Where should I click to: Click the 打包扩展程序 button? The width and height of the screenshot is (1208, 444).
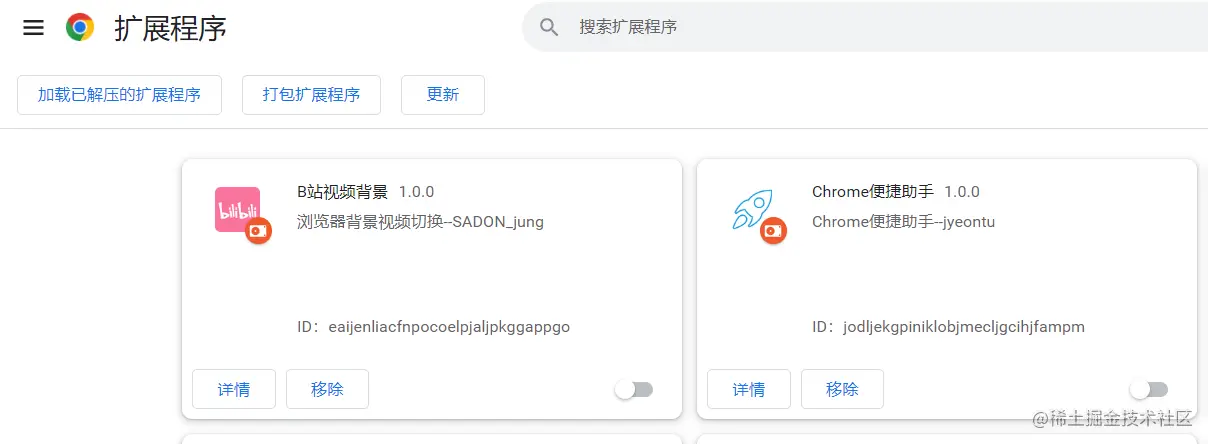click(x=311, y=95)
